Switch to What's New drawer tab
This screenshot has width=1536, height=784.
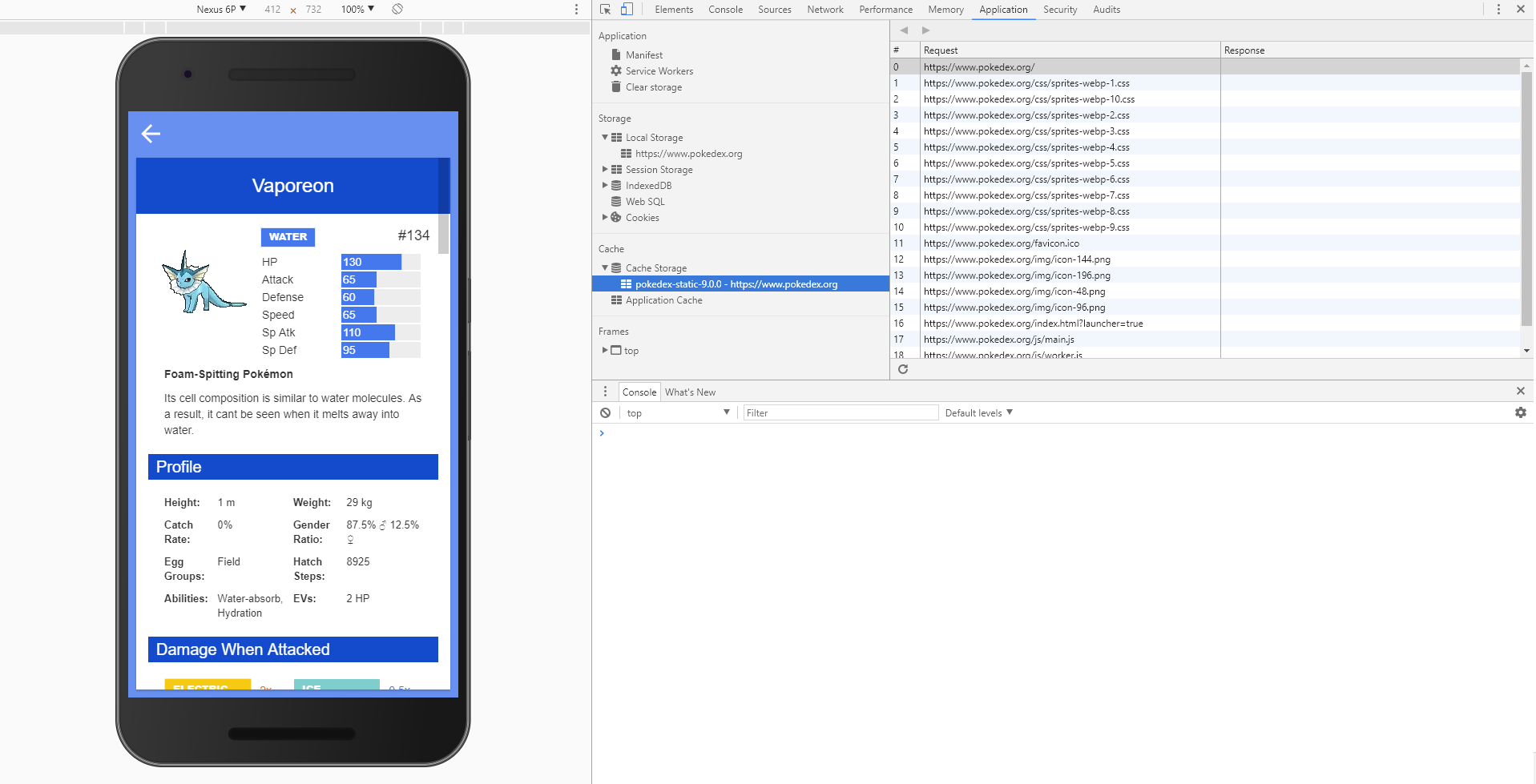[x=690, y=392]
